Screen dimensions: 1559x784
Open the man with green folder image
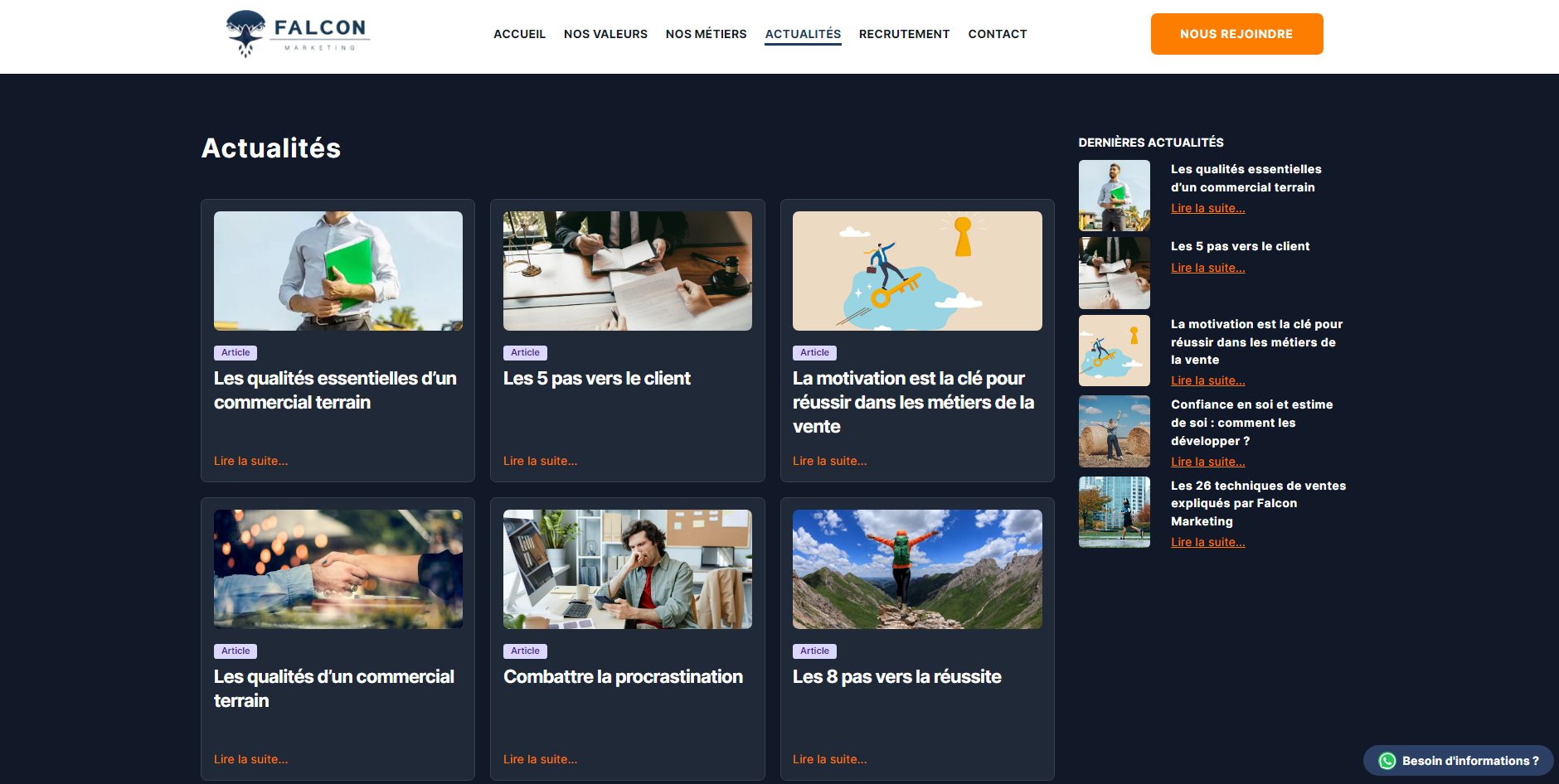pos(338,271)
